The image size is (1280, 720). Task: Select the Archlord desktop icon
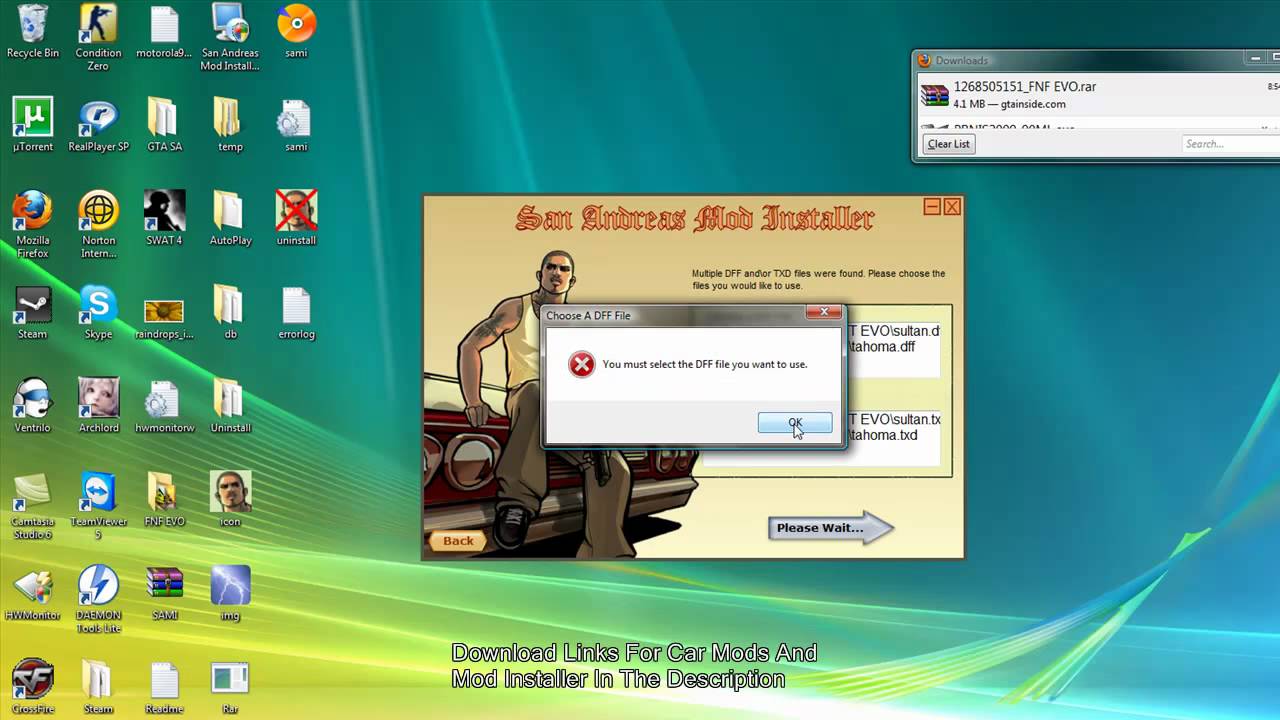click(98, 406)
